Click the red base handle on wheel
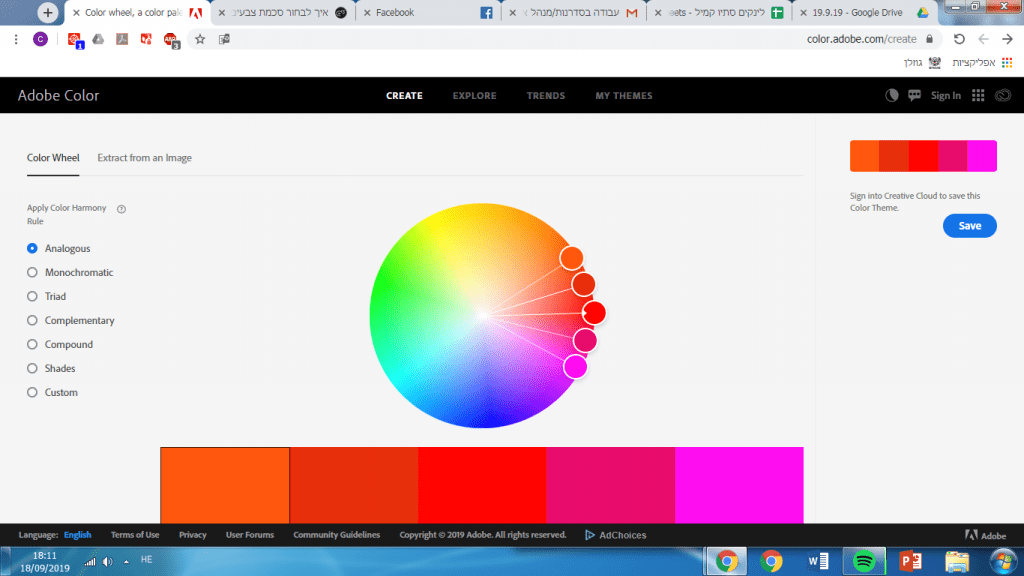 coord(594,313)
